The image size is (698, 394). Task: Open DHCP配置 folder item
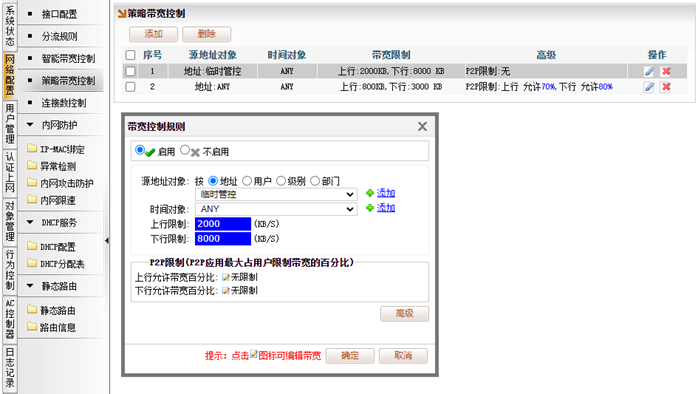[x=52, y=247]
